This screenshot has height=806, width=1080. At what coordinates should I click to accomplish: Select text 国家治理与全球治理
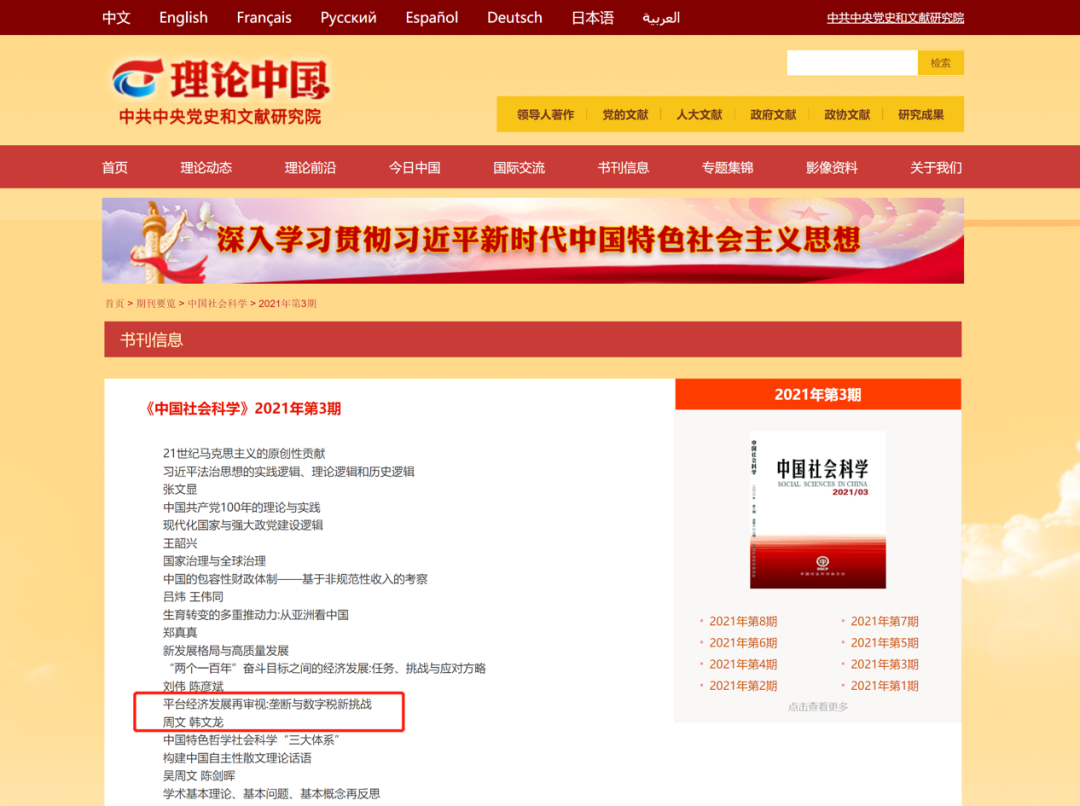click(214, 561)
